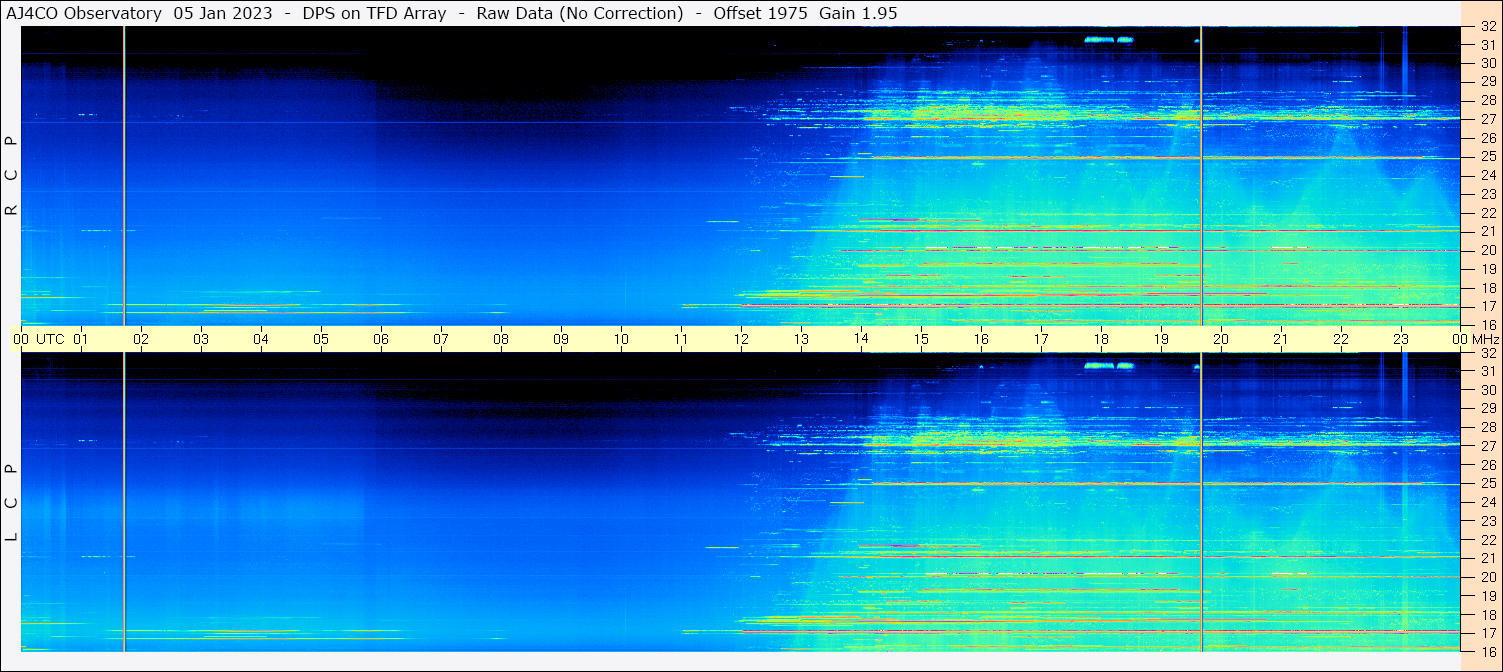Click the "AJ4CO Observatory" title text
Viewport: 1503px width, 672px height.
click(x=84, y=13)
